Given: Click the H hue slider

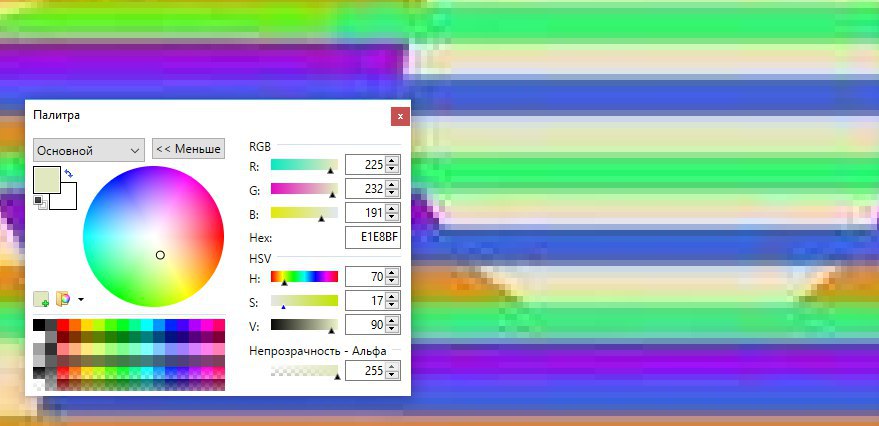Looking at the screenshot, I should (304, 277).
